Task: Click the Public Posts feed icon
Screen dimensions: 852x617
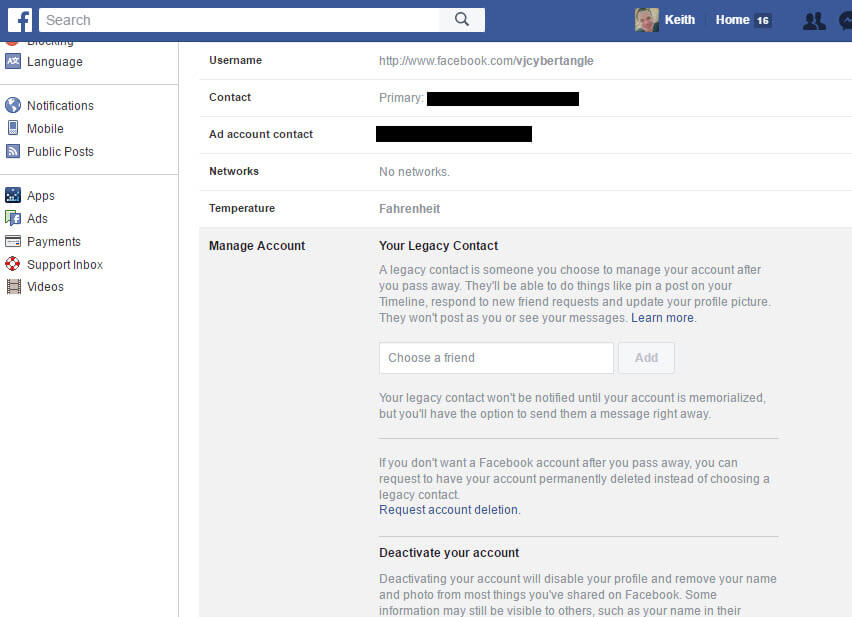Action: tap(13, 151)
